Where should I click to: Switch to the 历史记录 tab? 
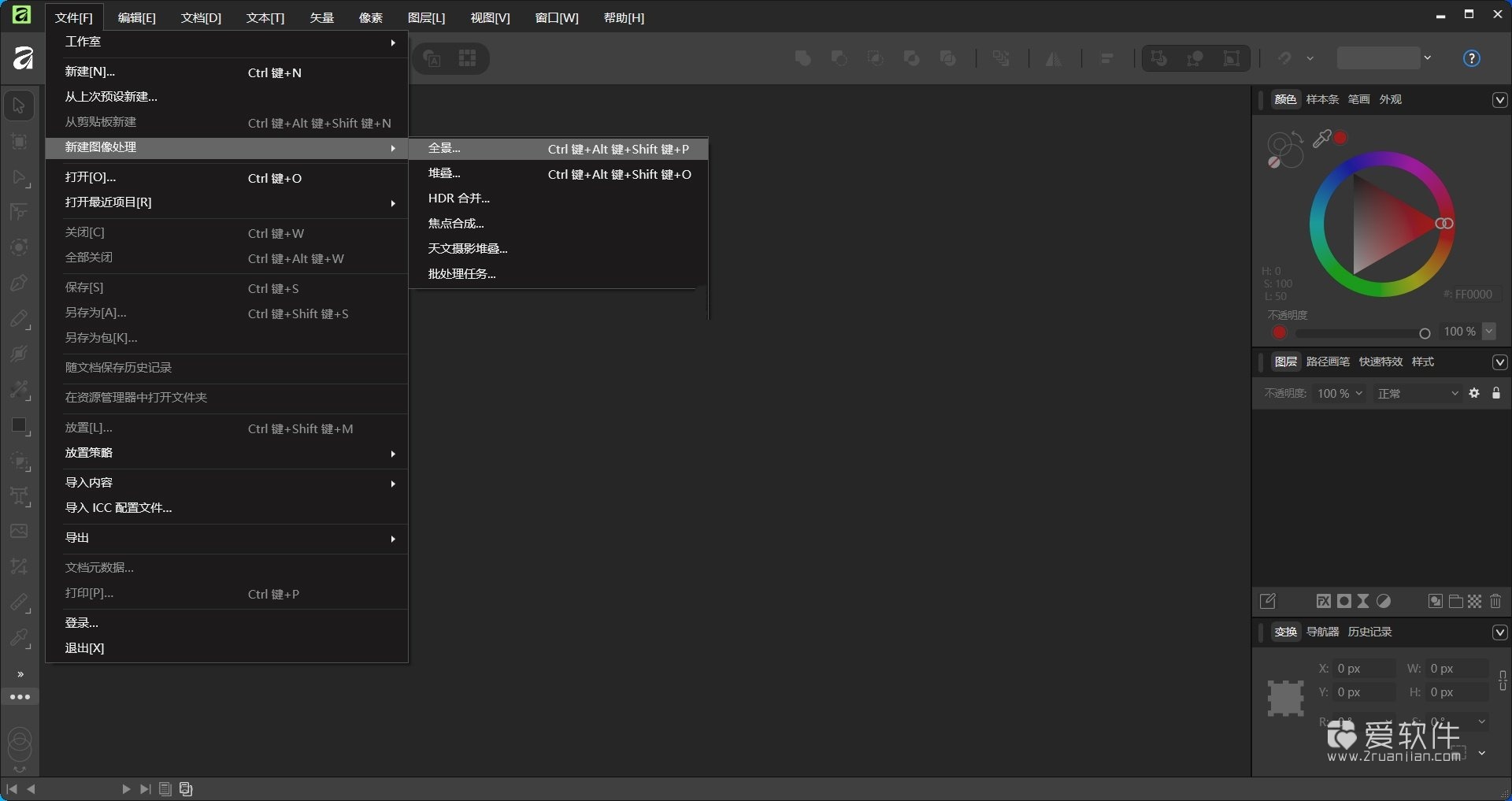(x=1369, y=631)
